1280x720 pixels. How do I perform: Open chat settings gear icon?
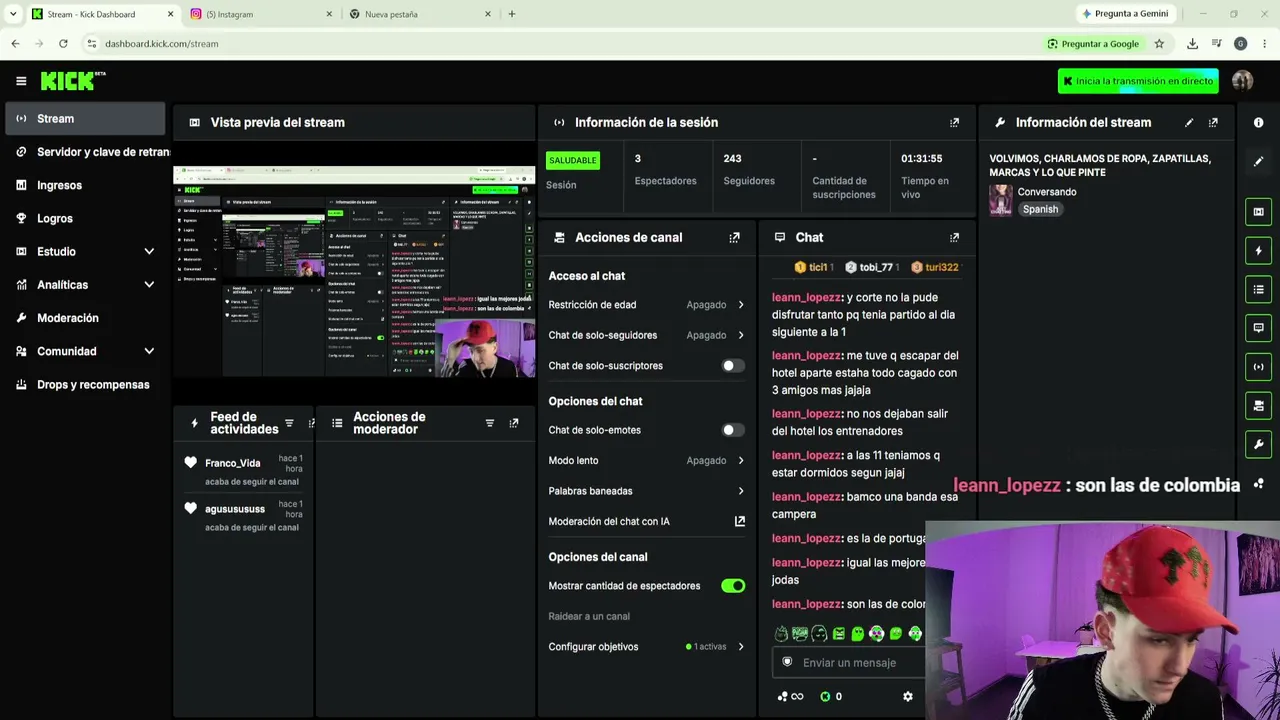[x=907, y=696]
